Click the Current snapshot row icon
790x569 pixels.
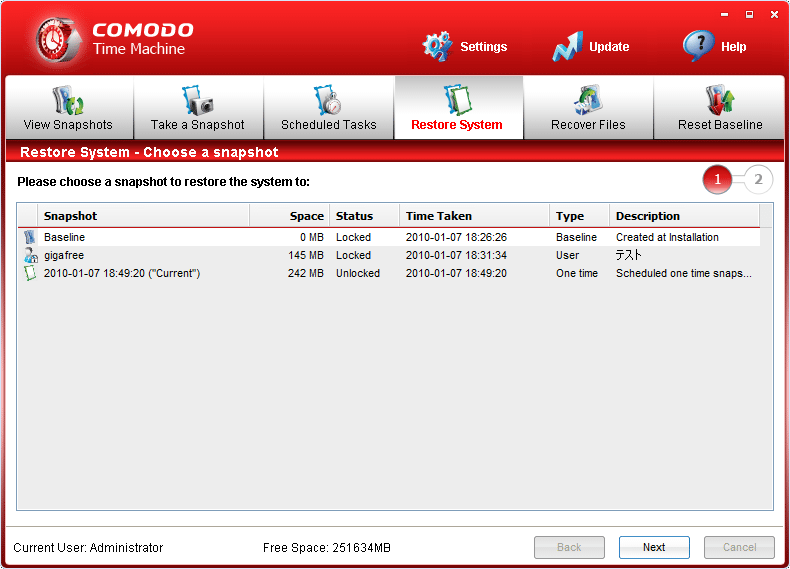click(30, 273)
